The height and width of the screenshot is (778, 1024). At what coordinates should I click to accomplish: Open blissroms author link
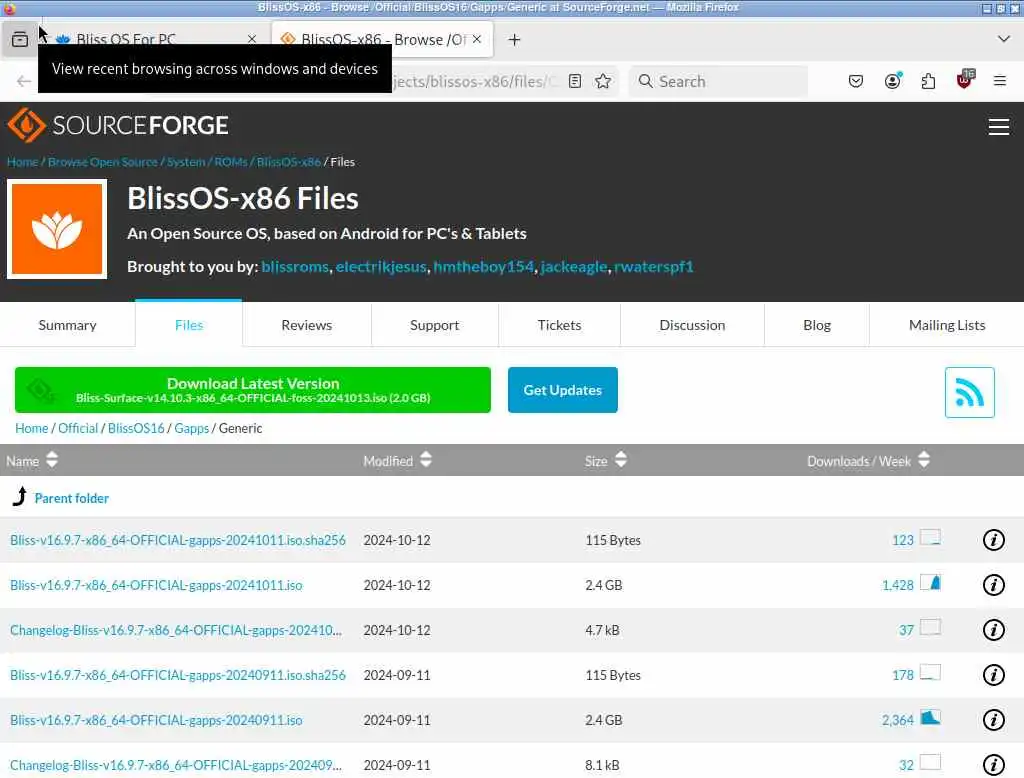(x=295, y=267)
